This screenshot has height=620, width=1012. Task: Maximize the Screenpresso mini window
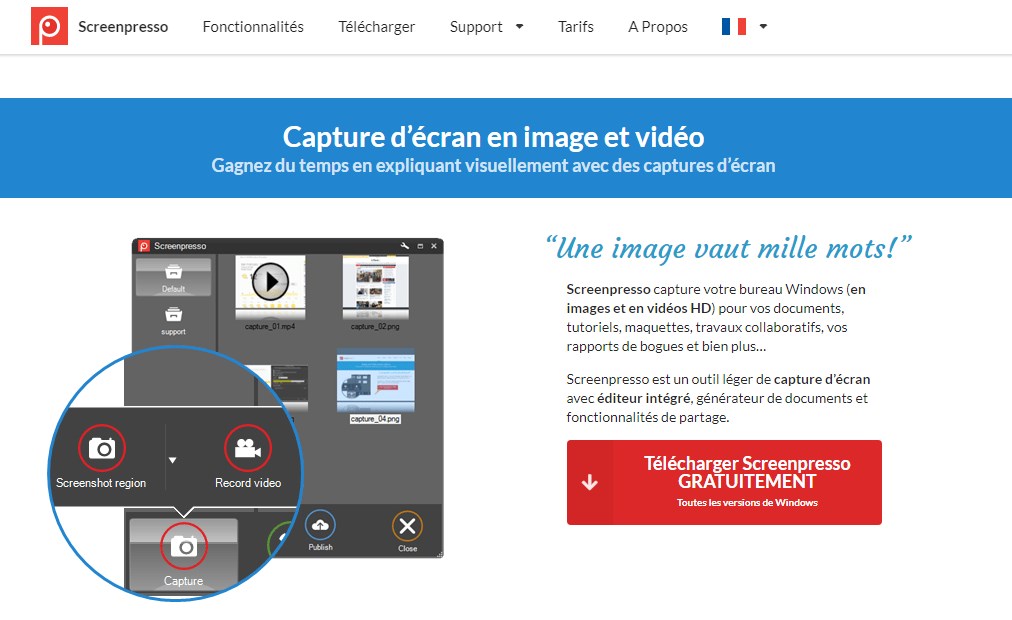point(420,246)
